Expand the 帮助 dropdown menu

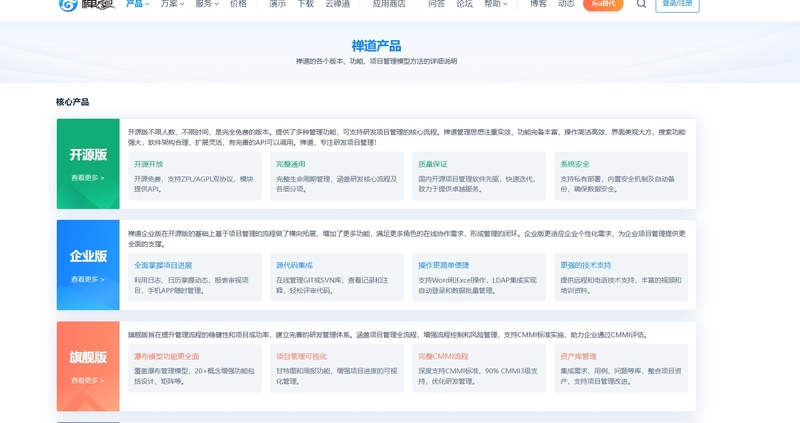[x=496, y=4]
